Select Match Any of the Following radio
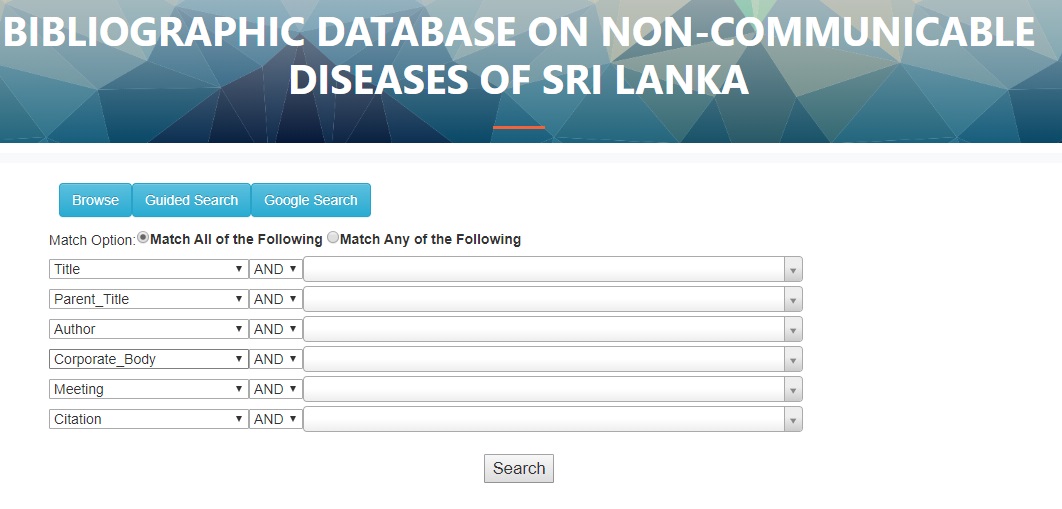 pyautogui.click(x=333, y=238)
